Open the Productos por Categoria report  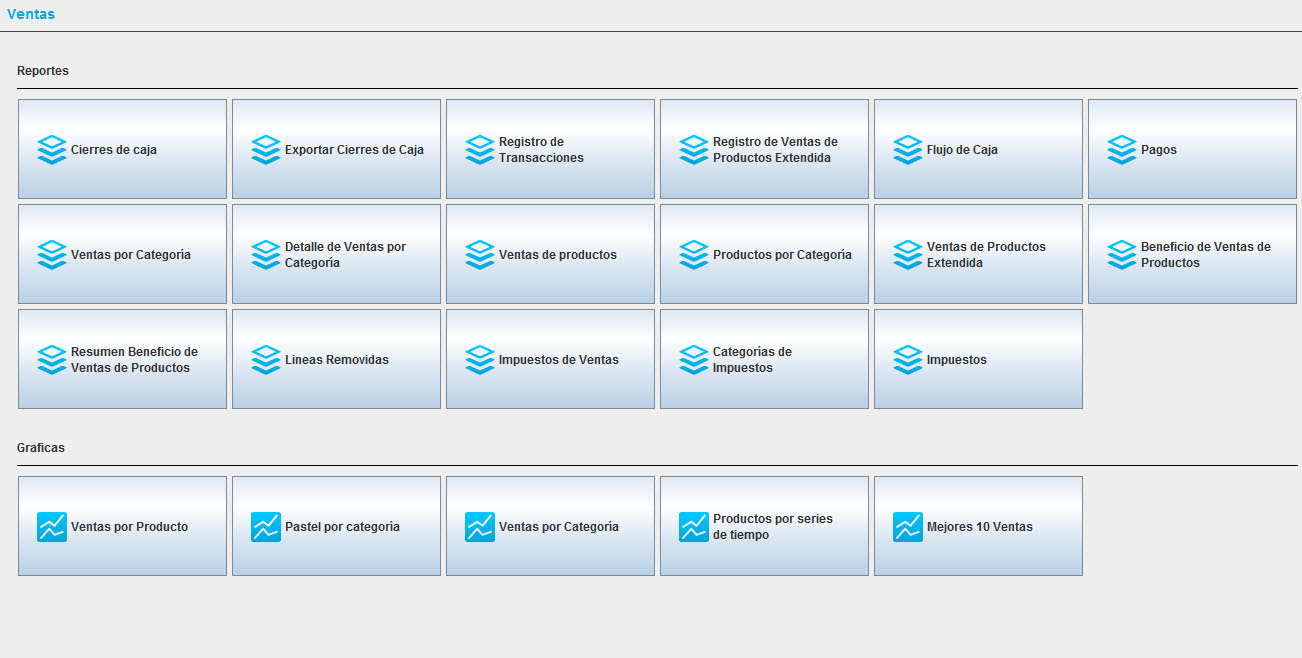[764, 254]
